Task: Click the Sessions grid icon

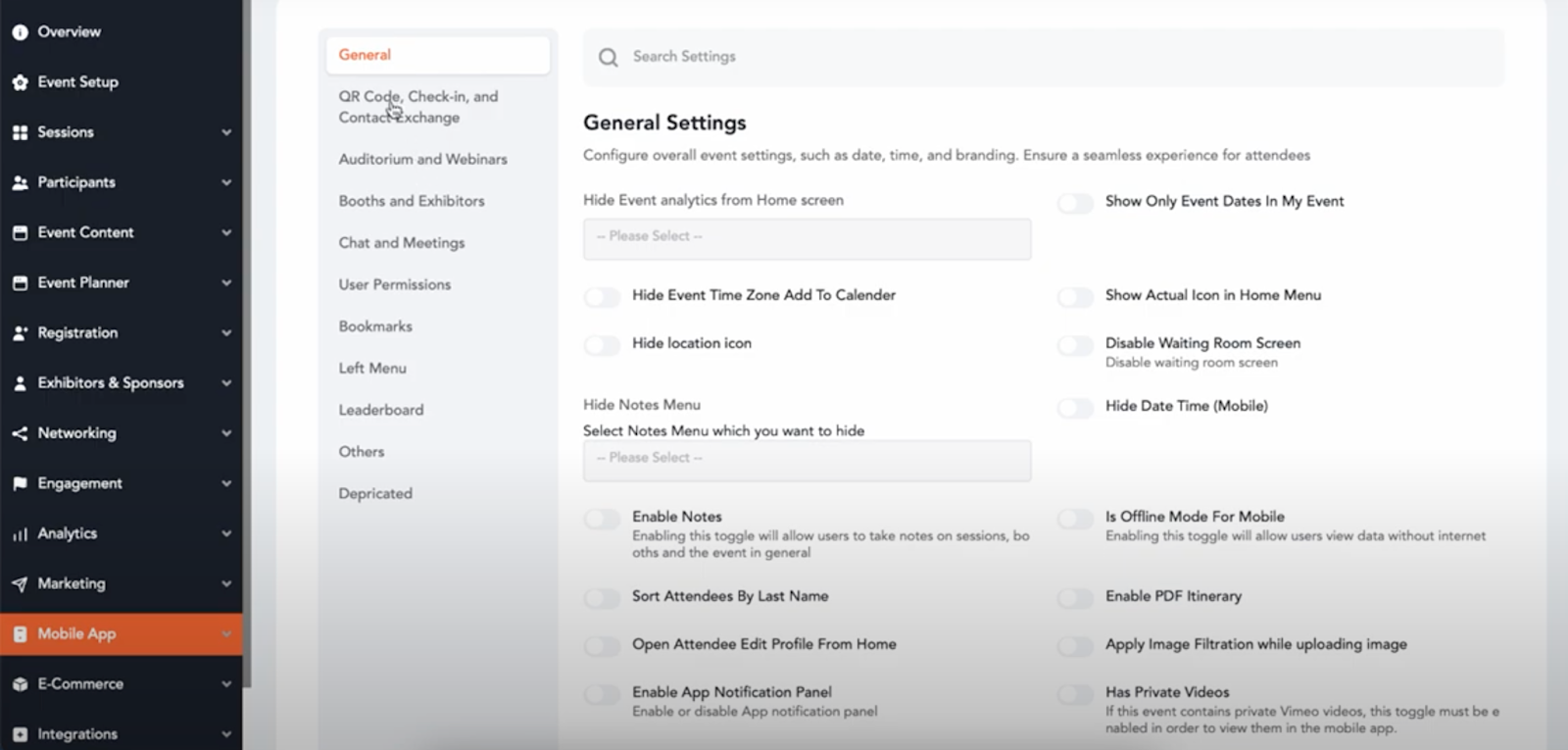Action: point(20,132)
